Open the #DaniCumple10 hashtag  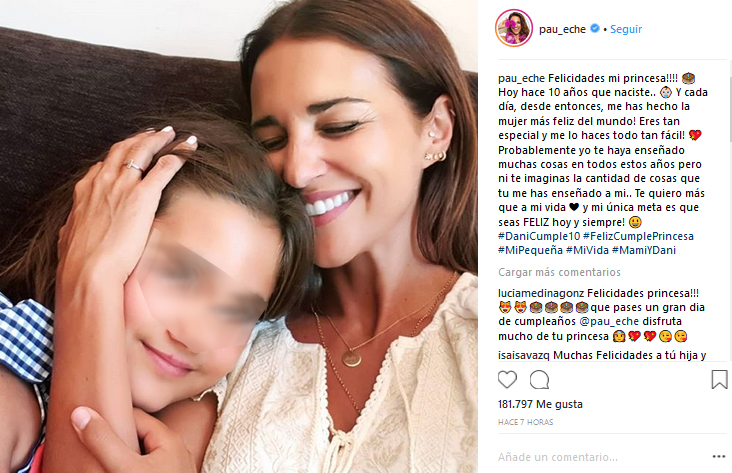tap(539, 236)
